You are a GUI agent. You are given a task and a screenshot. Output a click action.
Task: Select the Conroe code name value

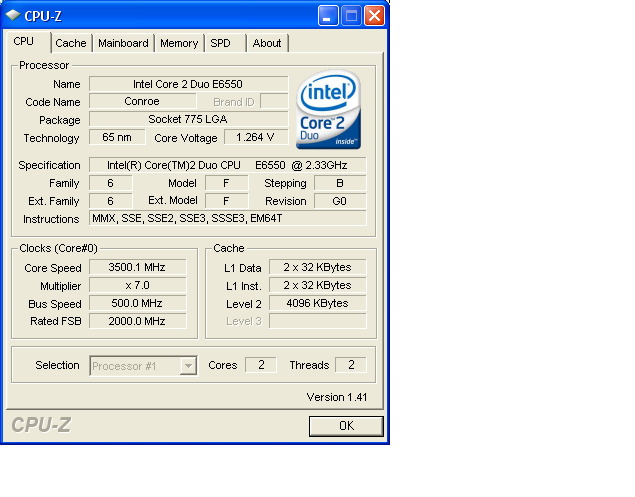142,101
